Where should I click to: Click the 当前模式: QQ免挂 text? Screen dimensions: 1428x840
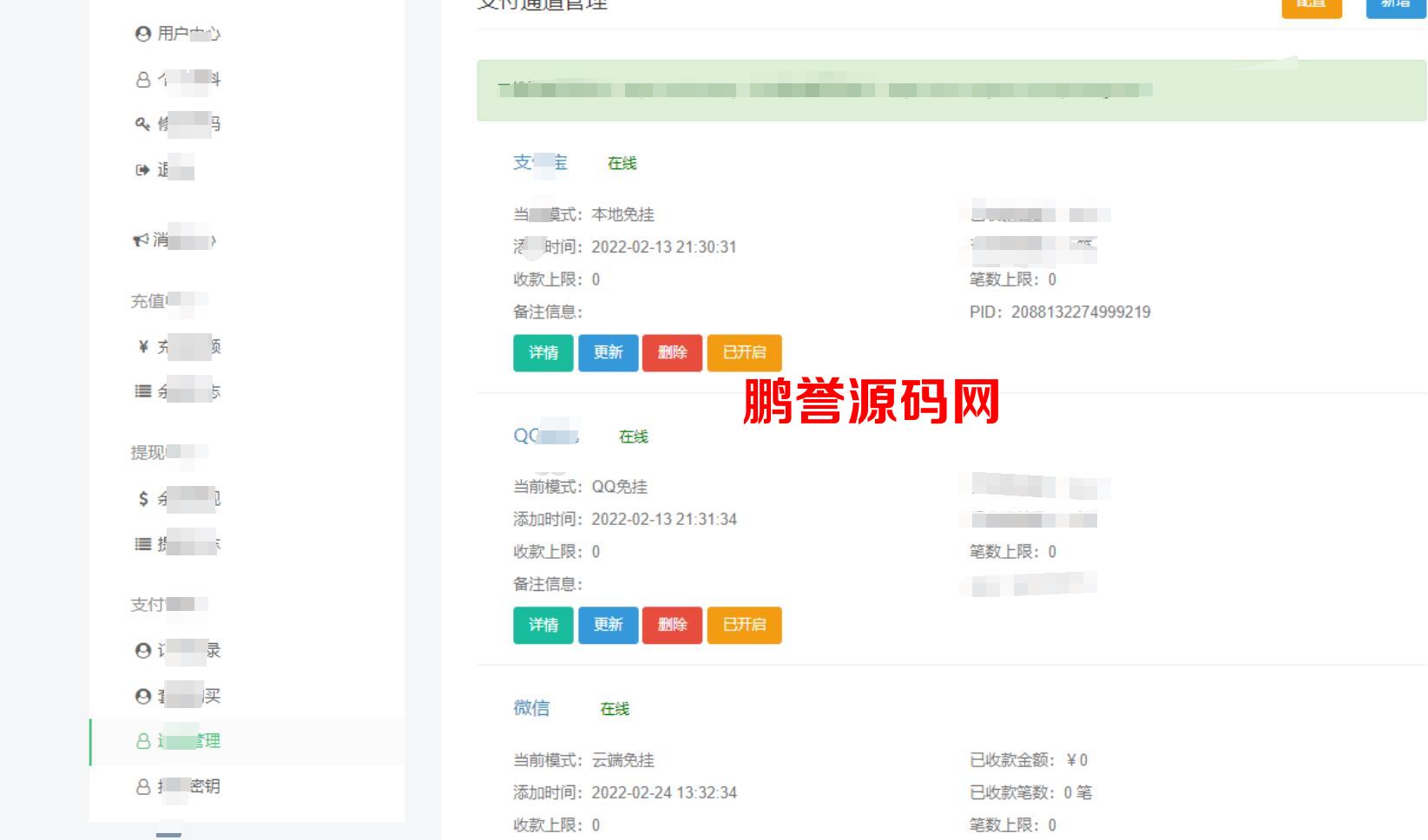[581, 487]
